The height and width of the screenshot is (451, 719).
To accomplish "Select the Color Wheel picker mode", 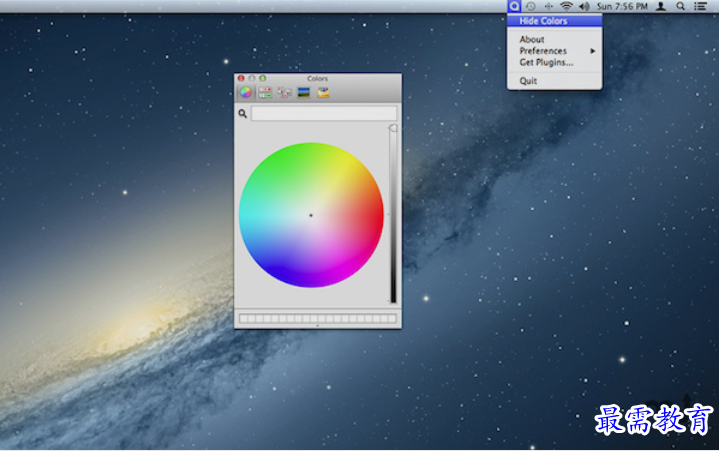I will click(246, 93).
